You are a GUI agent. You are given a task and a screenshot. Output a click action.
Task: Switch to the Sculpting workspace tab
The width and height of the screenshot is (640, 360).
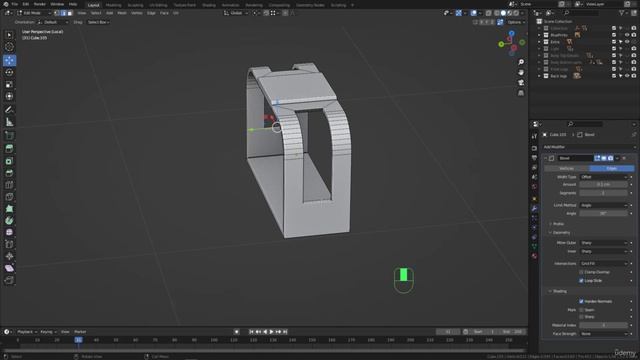pos(135,5)
